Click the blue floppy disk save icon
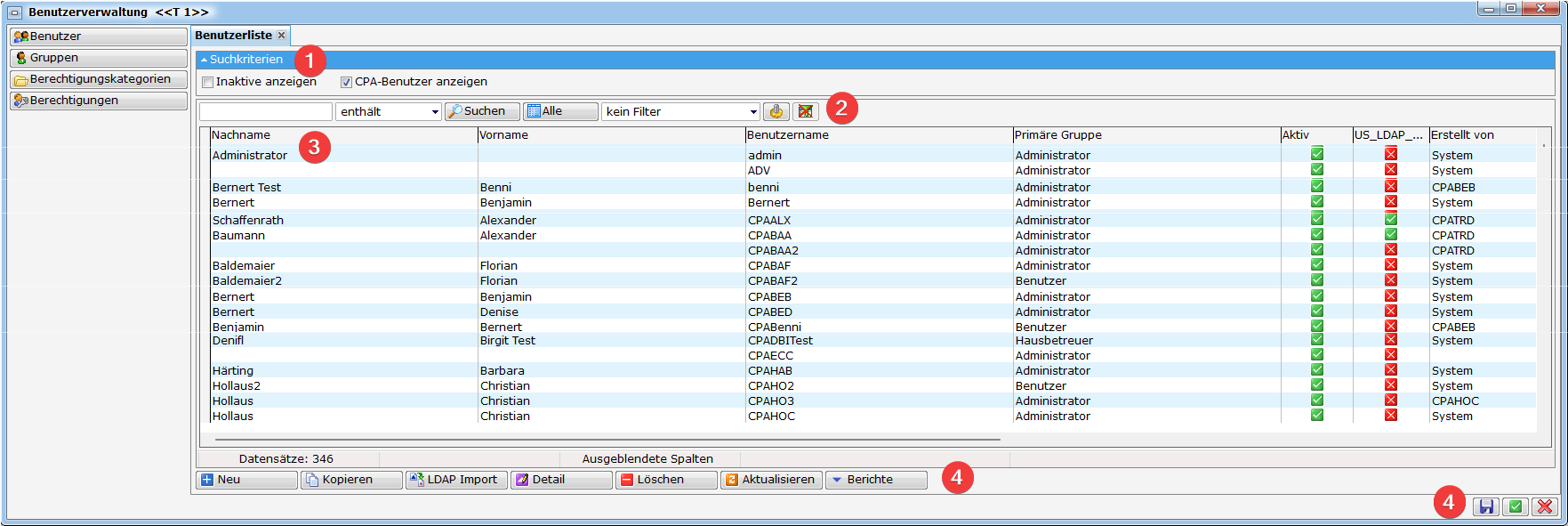 (1485, 506)
